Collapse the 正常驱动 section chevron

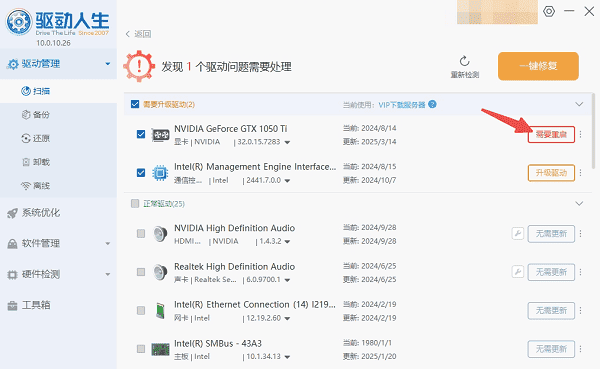(x=579, y=203)
